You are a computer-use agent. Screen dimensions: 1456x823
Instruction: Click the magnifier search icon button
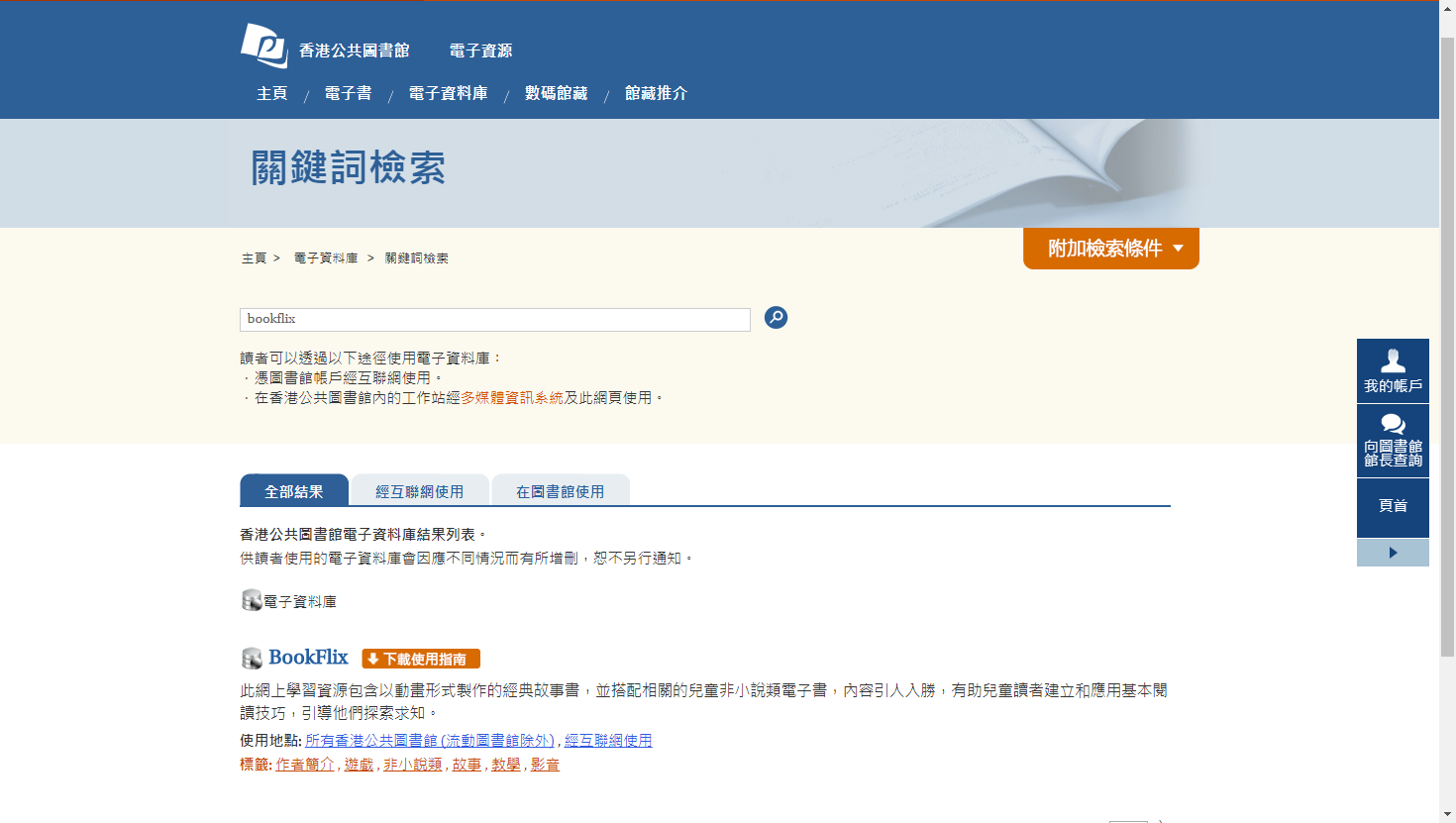tap(777, 318)
